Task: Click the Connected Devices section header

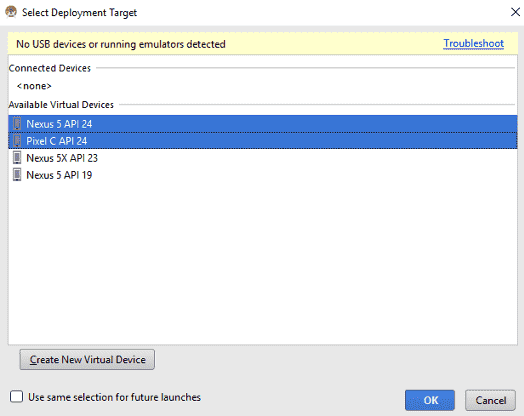Action: click(49, 68)
